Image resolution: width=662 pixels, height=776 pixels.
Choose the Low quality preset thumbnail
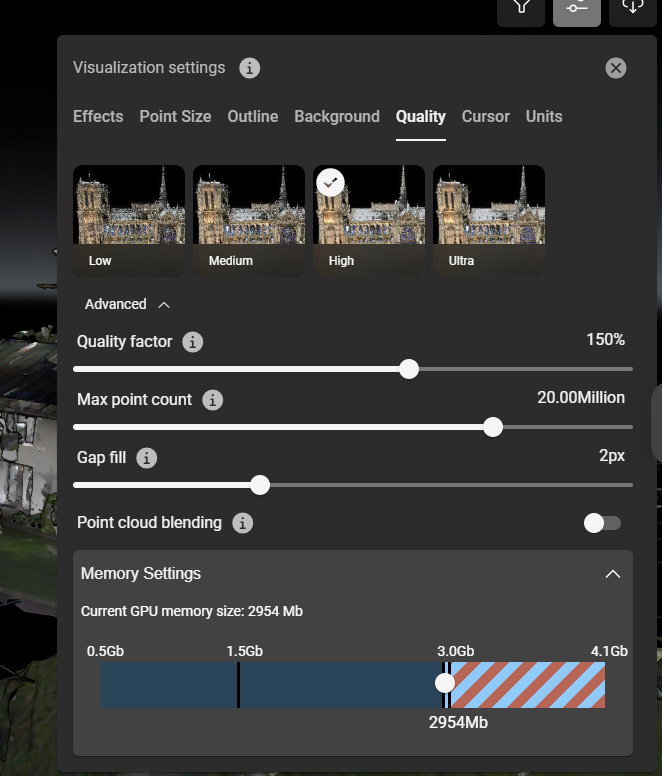(x=128, y=220)
